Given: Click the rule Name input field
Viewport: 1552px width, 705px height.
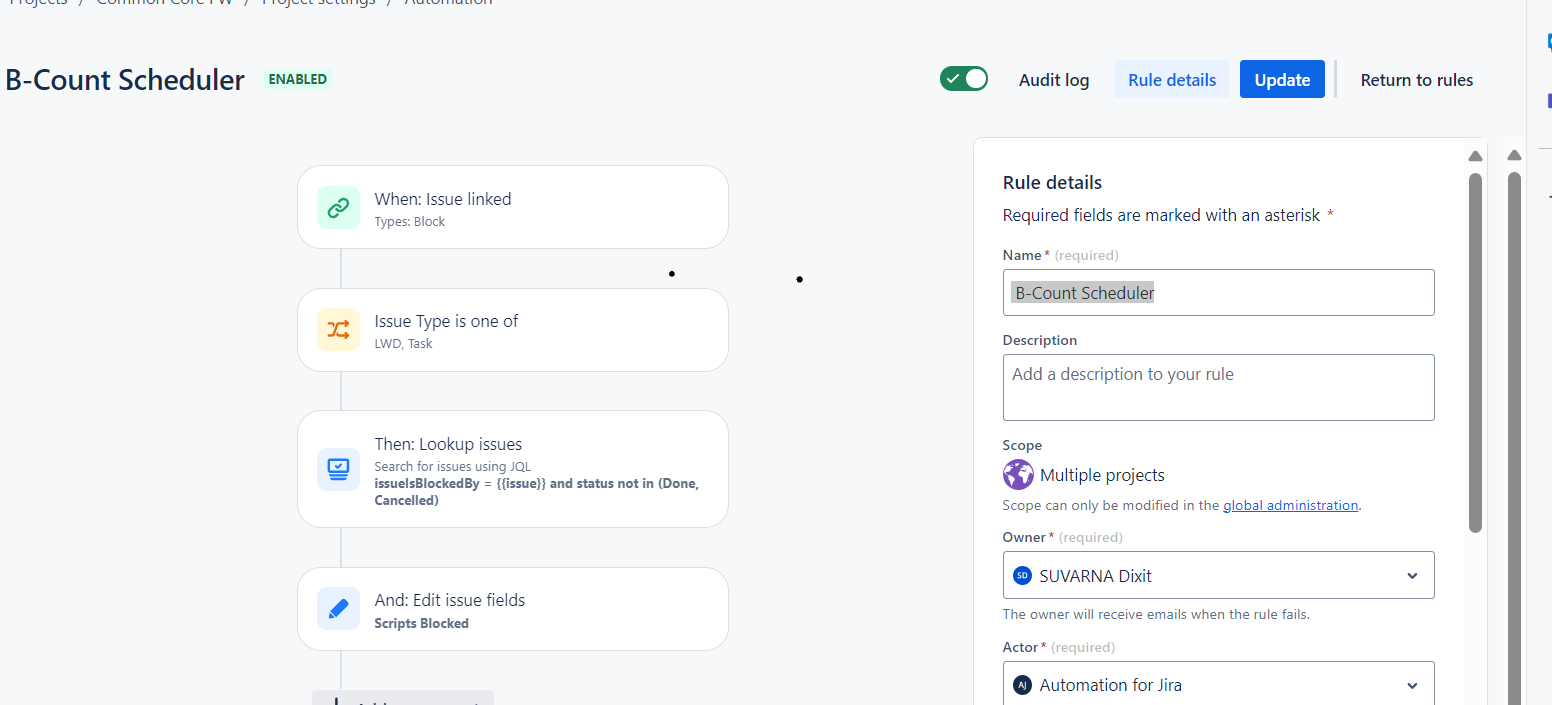Looking at the screenshot, I should click(1218, 293).
